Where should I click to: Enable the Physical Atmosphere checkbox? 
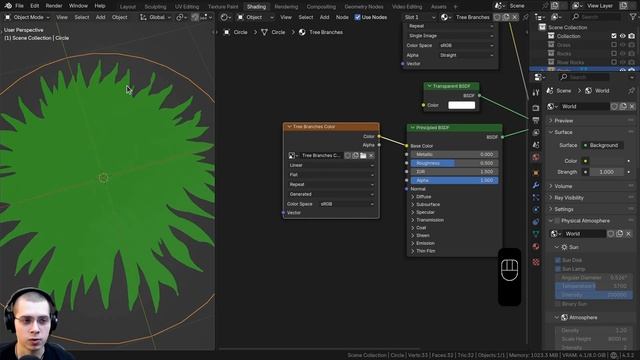coord(557,221)
